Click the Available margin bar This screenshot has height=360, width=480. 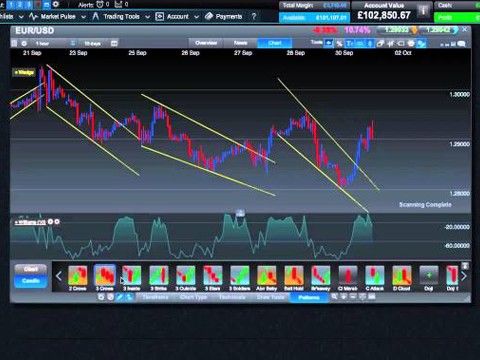(x=314, y=17)
